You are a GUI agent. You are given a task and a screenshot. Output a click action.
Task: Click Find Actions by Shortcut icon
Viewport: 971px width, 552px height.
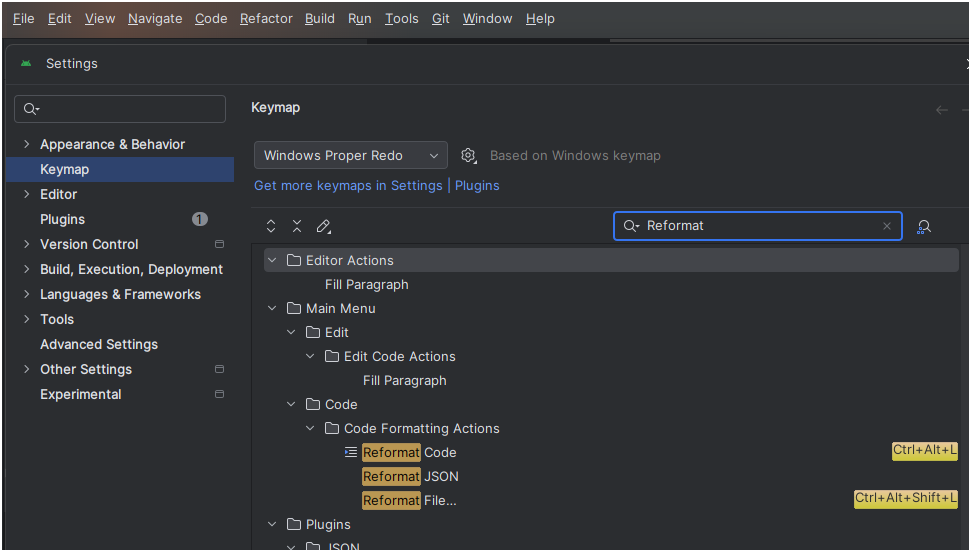(924, 227)
